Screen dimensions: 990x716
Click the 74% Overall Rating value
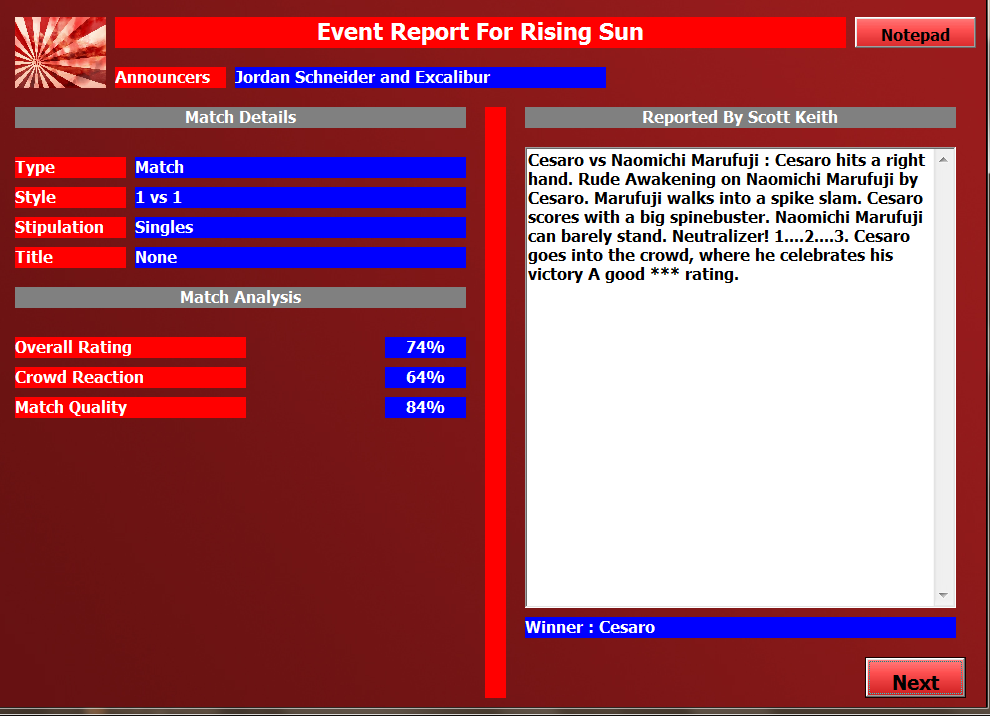pos(425,347)
